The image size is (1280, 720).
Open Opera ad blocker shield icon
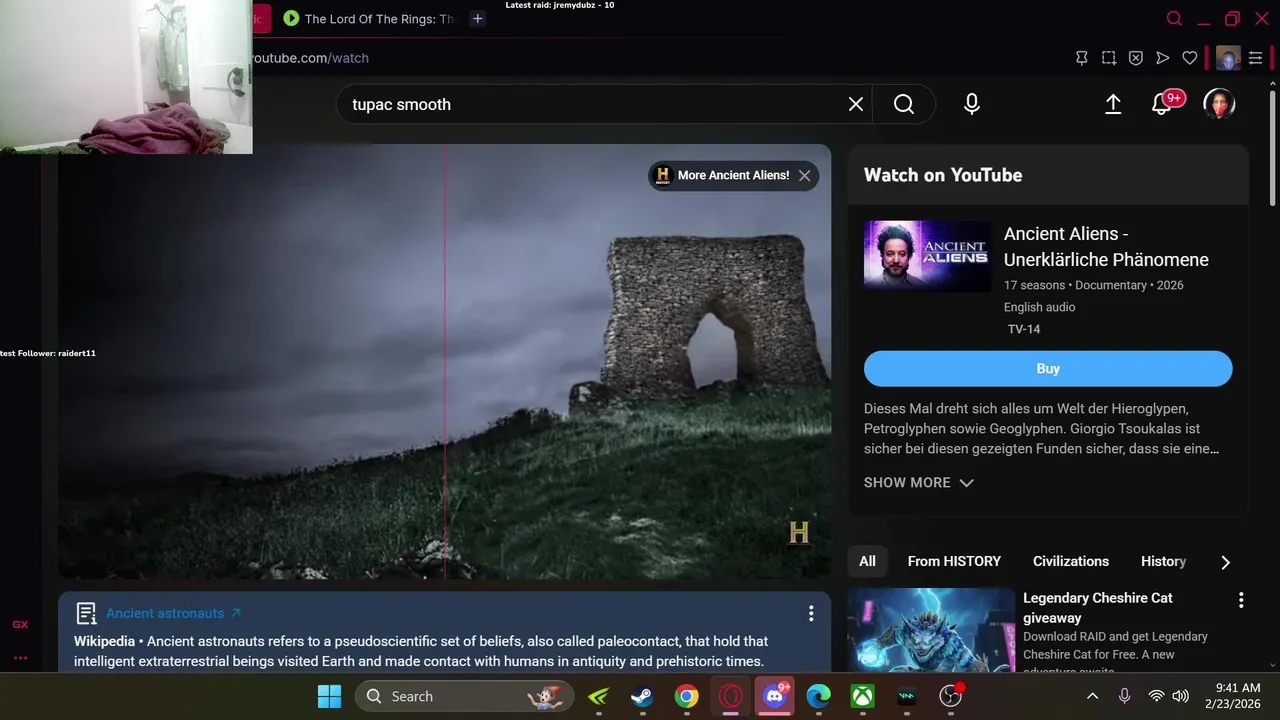click(1136, 58)
